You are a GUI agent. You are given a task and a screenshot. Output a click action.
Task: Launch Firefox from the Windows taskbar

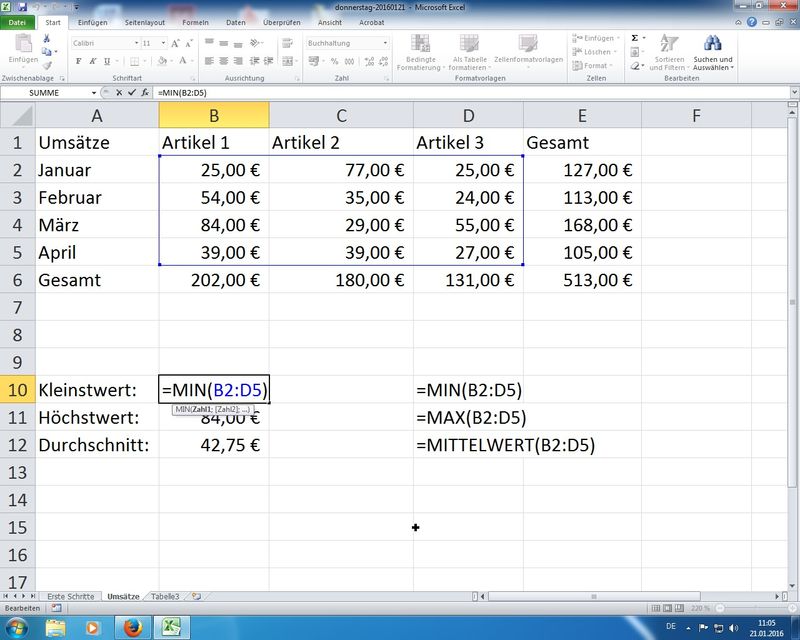132,626
